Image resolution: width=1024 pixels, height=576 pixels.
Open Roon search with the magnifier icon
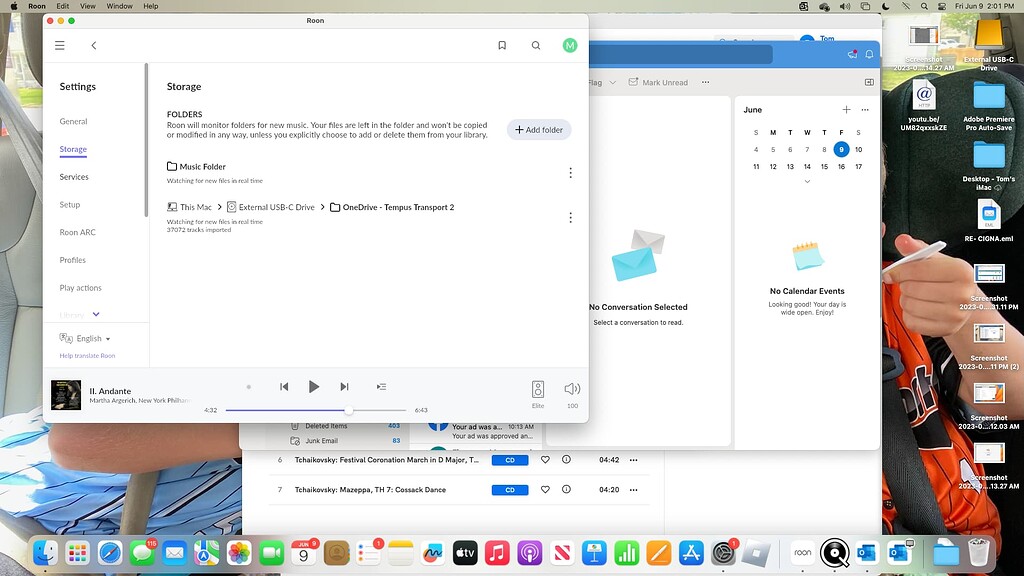[537, 45]
